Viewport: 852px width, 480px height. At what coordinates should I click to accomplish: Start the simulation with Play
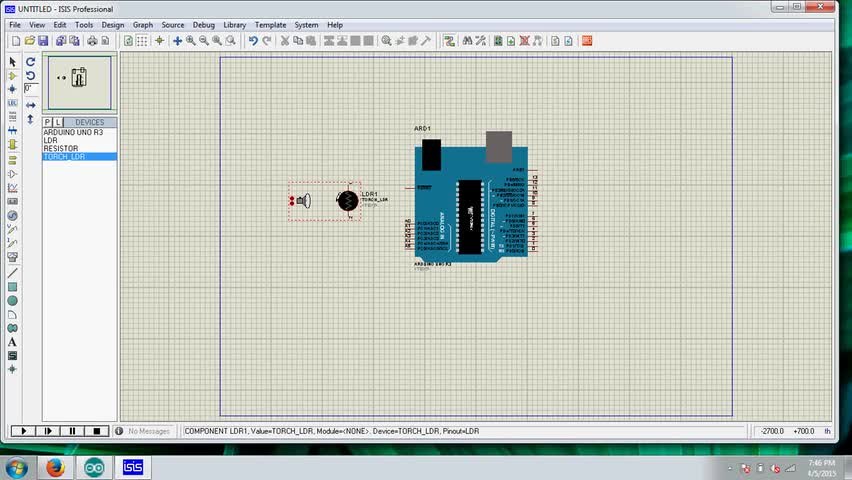click(x=23, y=431)
